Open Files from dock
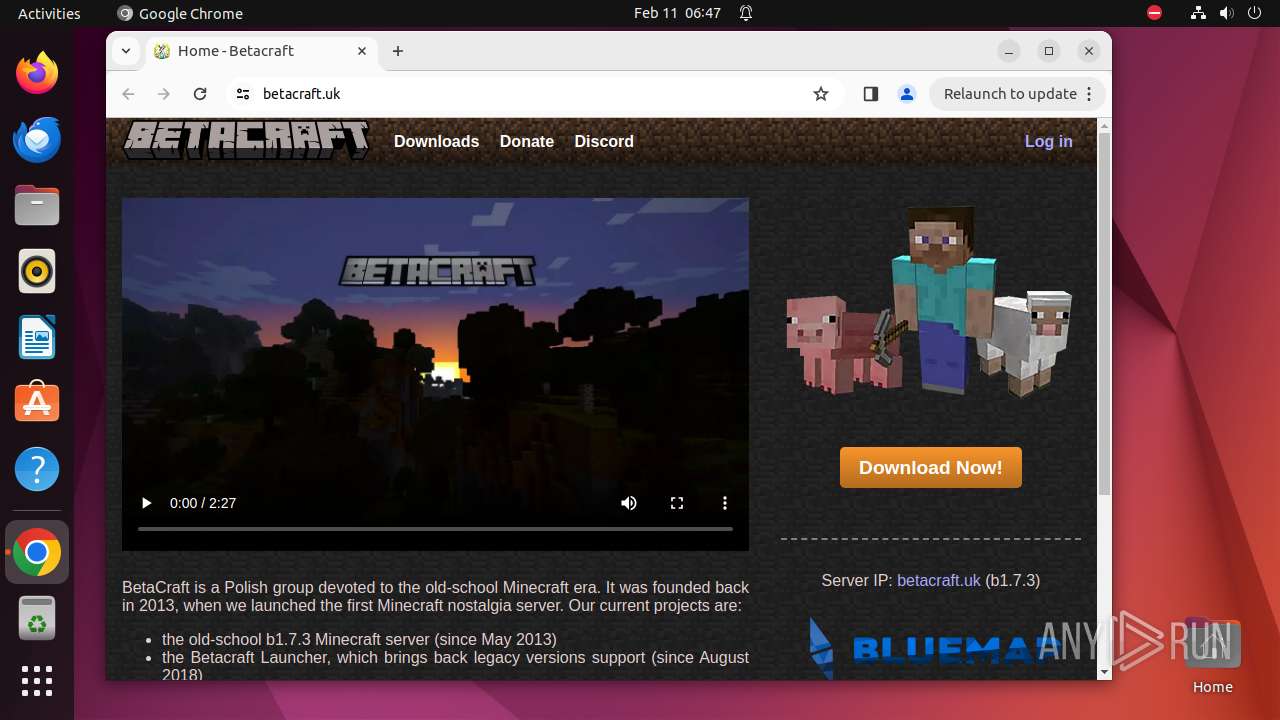 37,205
